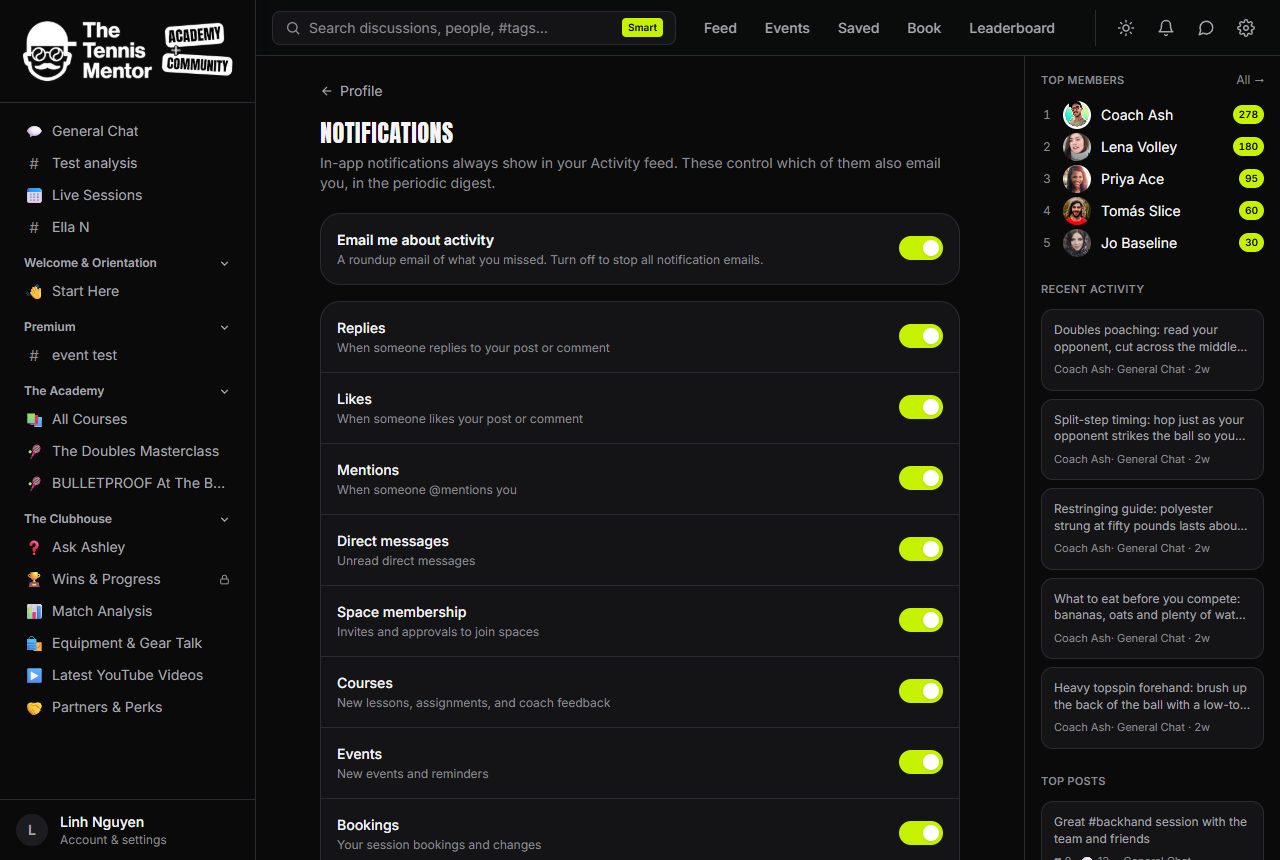The image size is (1280, 860).
Task: Collapse The Clubhouse section chevron
Action: coord(224,519)
